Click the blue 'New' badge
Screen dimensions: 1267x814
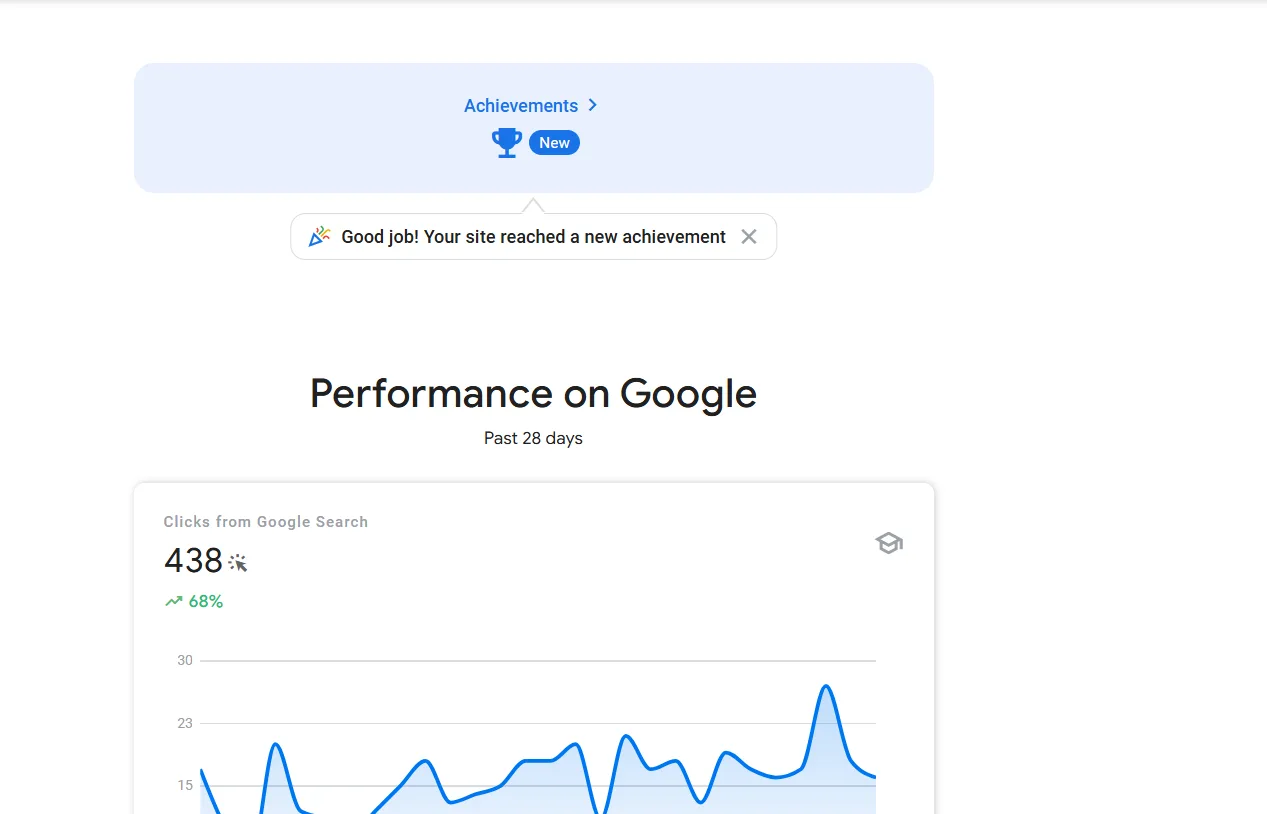554,142
